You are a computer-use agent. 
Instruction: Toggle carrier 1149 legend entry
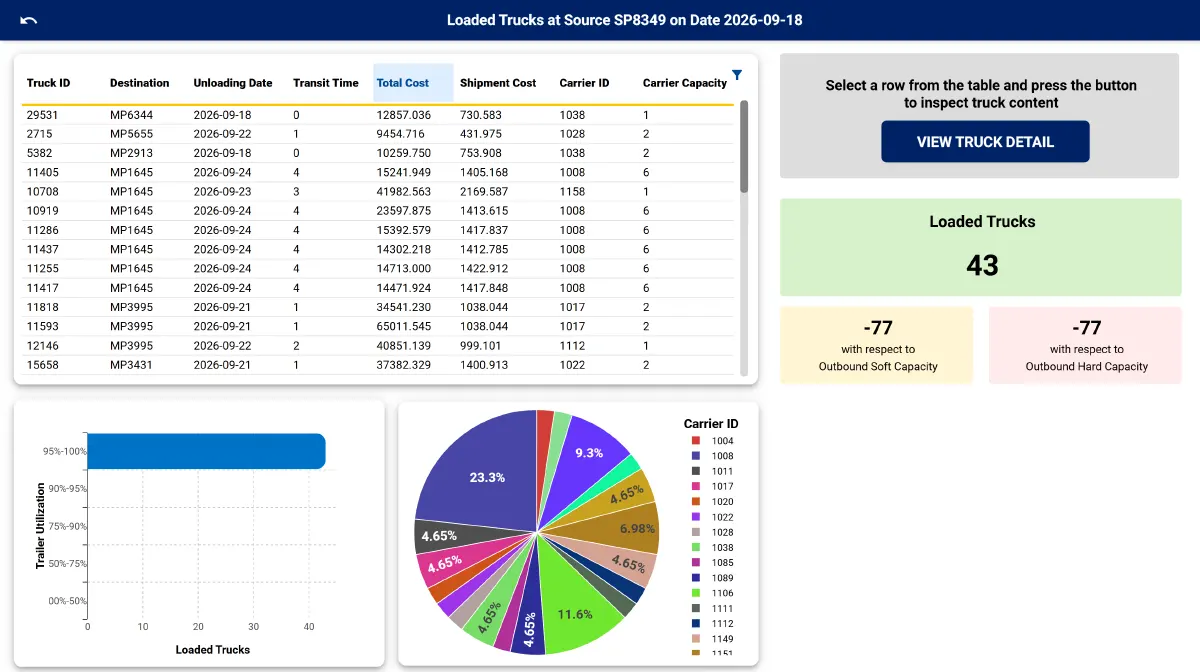[x=711, y=639]
